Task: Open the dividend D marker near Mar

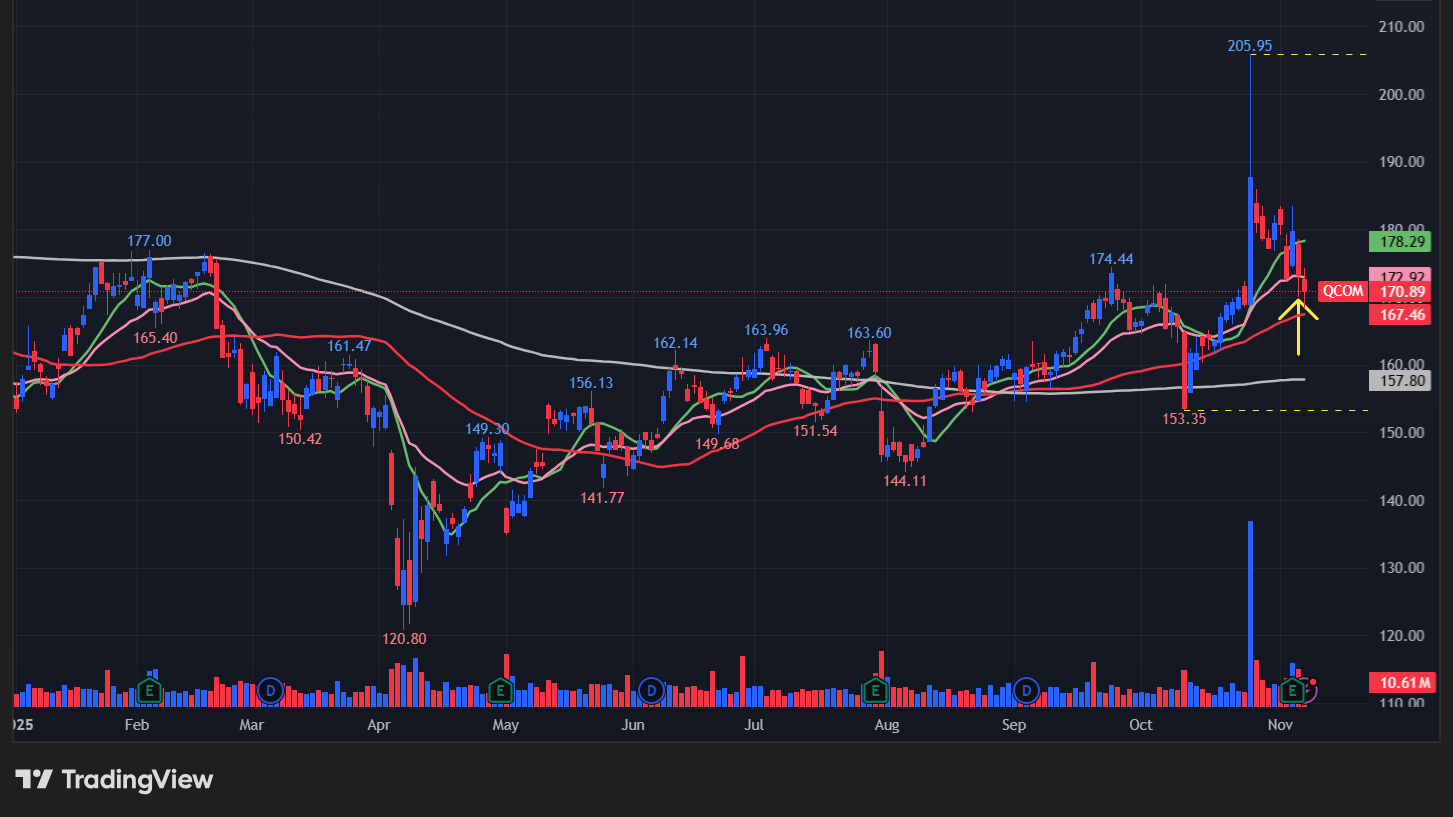Action: [x=270, y=690]
